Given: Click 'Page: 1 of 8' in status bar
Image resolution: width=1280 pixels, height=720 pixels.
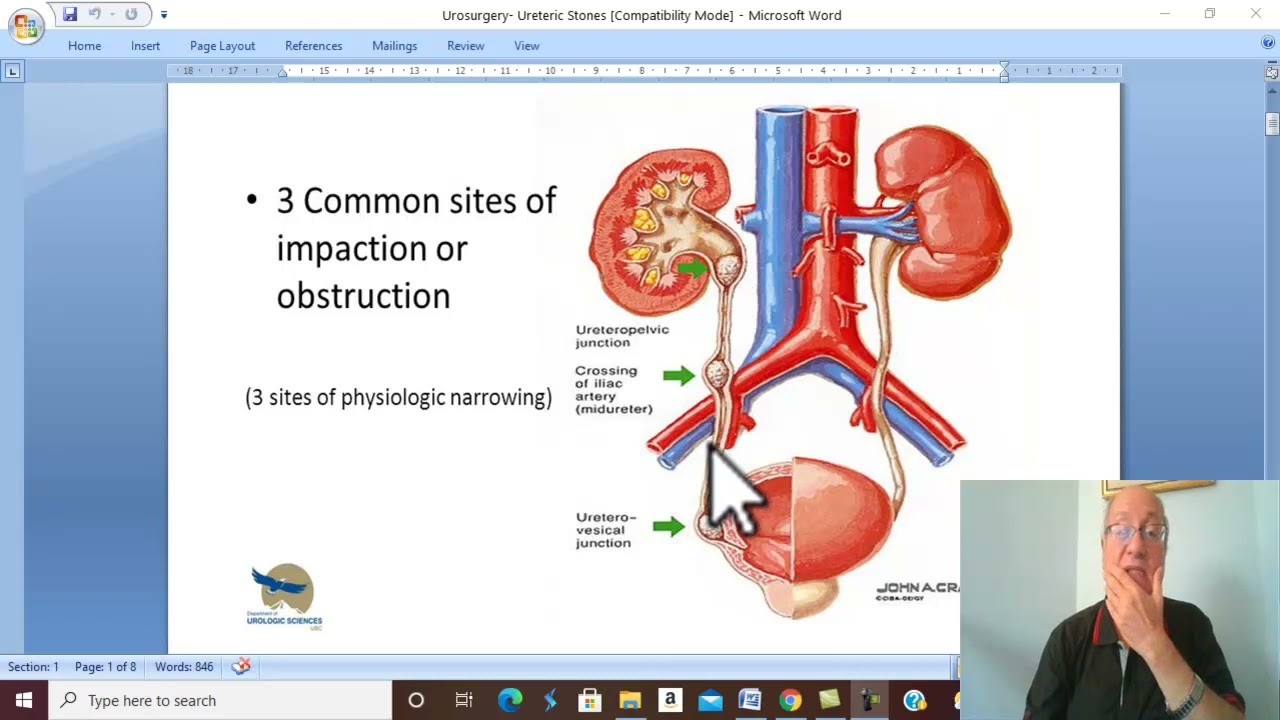Looking at the screenshot, I should click(x=105, y=667).
